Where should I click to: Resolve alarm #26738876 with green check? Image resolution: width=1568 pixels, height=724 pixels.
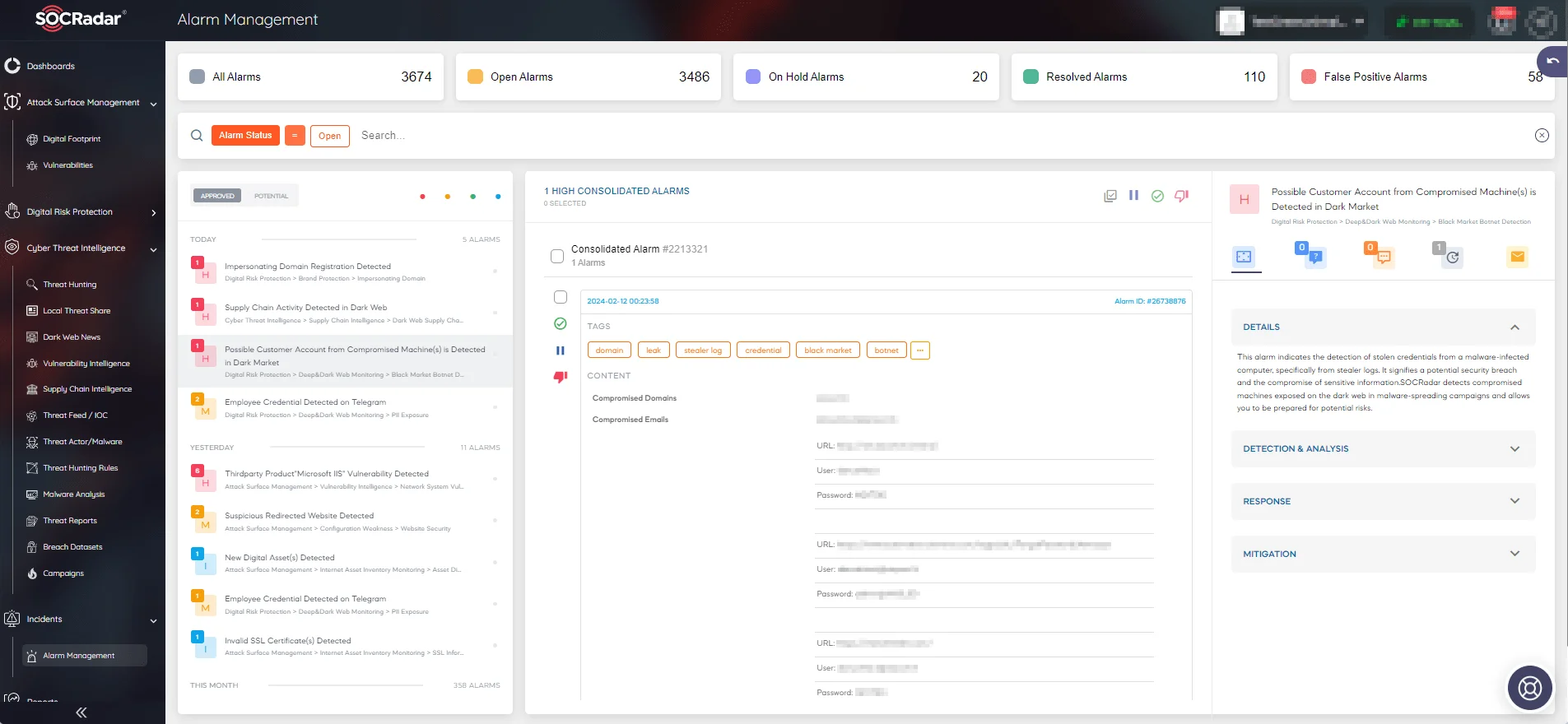click(x=561, y=324)
